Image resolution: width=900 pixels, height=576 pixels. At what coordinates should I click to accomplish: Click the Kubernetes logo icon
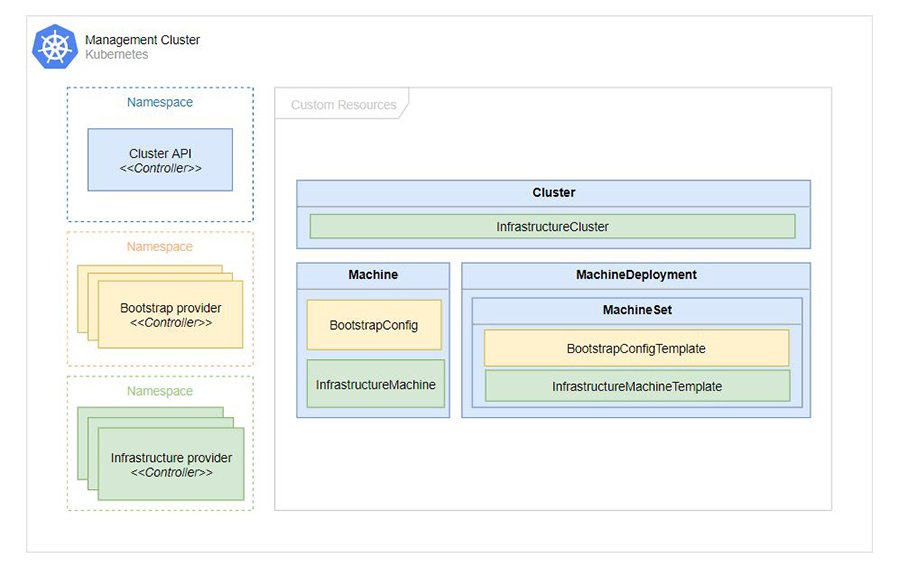pyautogui.click(x=55, y=46)
